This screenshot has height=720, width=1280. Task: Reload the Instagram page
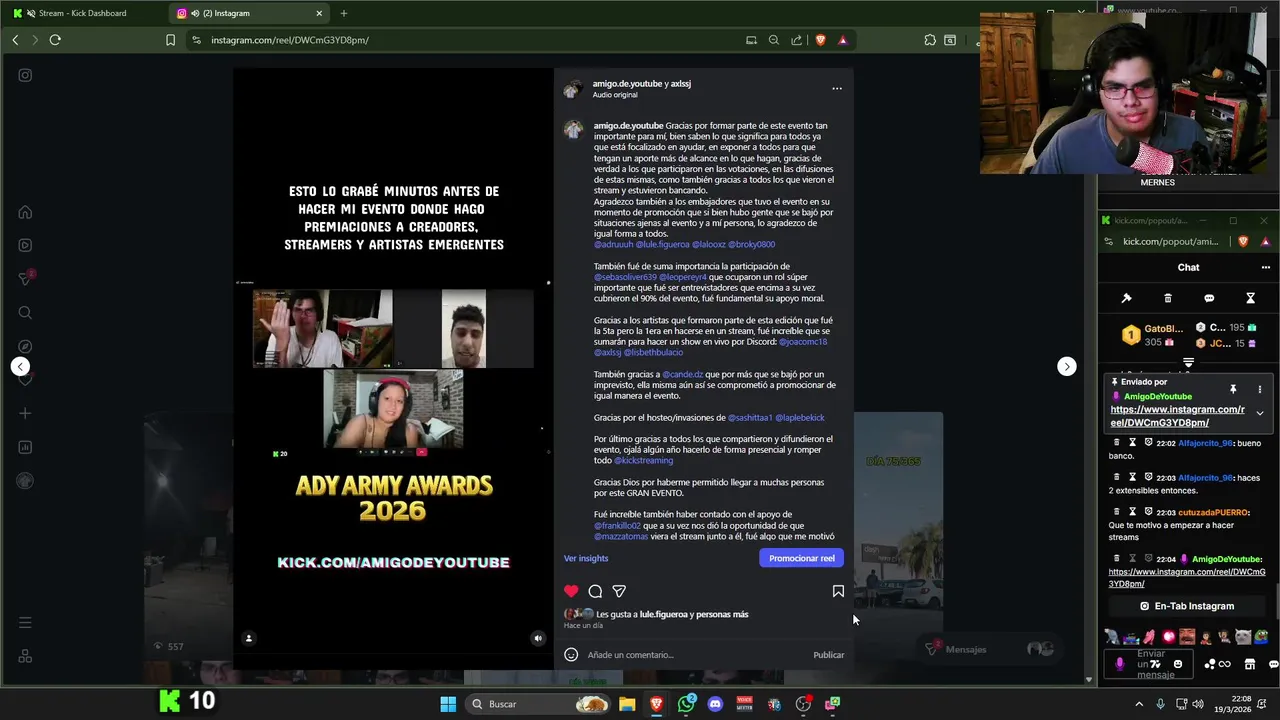[55, 40]
